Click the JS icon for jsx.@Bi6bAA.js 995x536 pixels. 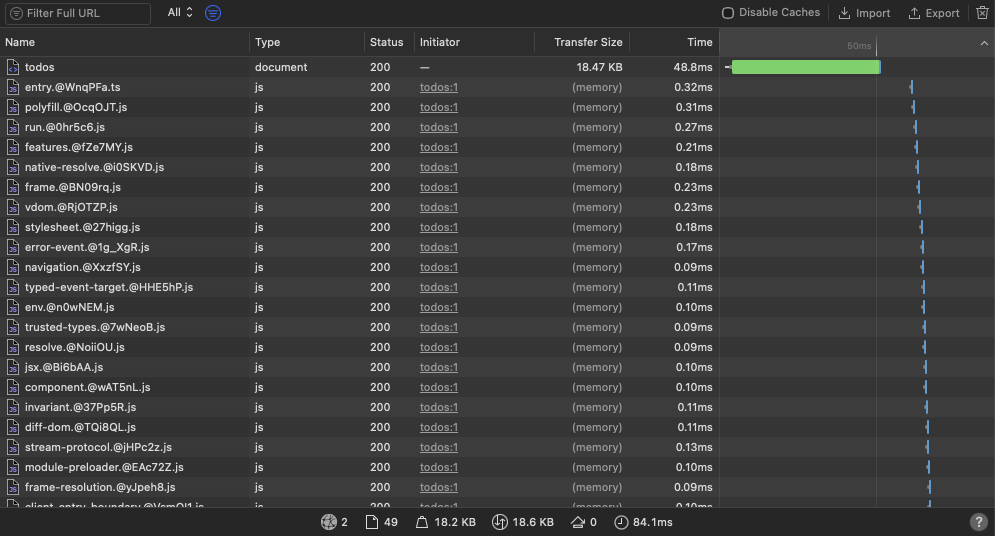pyautogui.click(x=13, y=367)
